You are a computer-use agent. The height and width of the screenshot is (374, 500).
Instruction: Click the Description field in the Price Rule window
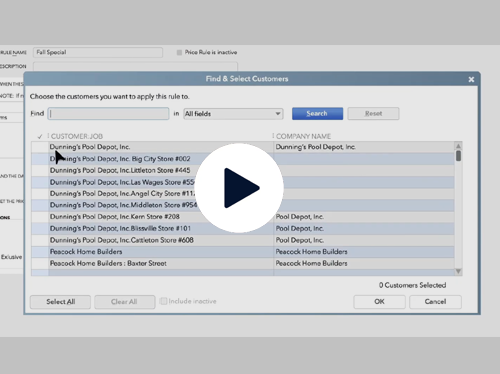pyautogui.click(x=135, y=66)
